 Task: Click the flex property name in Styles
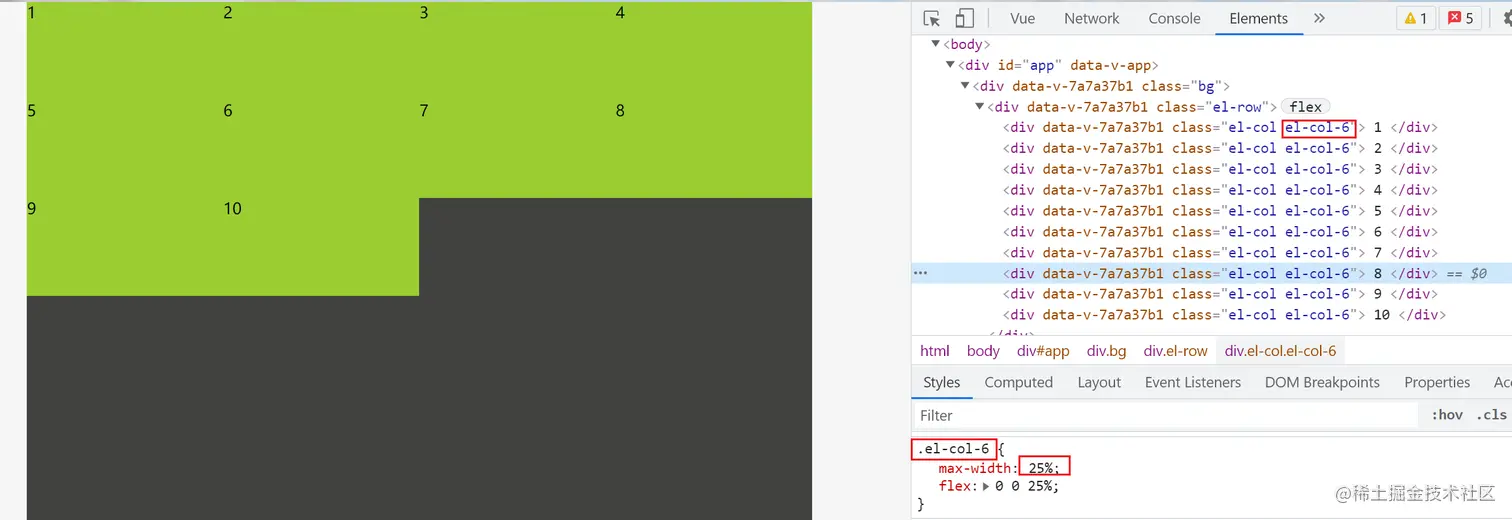[x=955, y=486]
